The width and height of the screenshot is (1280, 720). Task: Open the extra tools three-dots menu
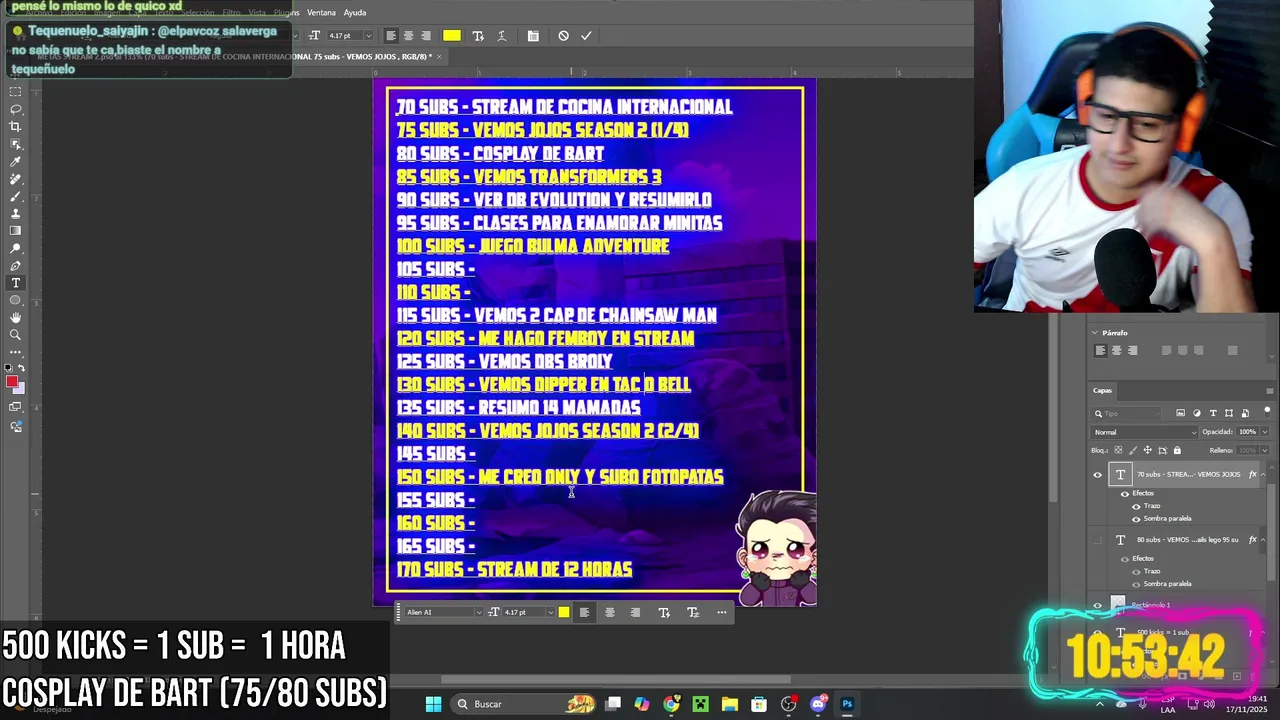(15, 352)
